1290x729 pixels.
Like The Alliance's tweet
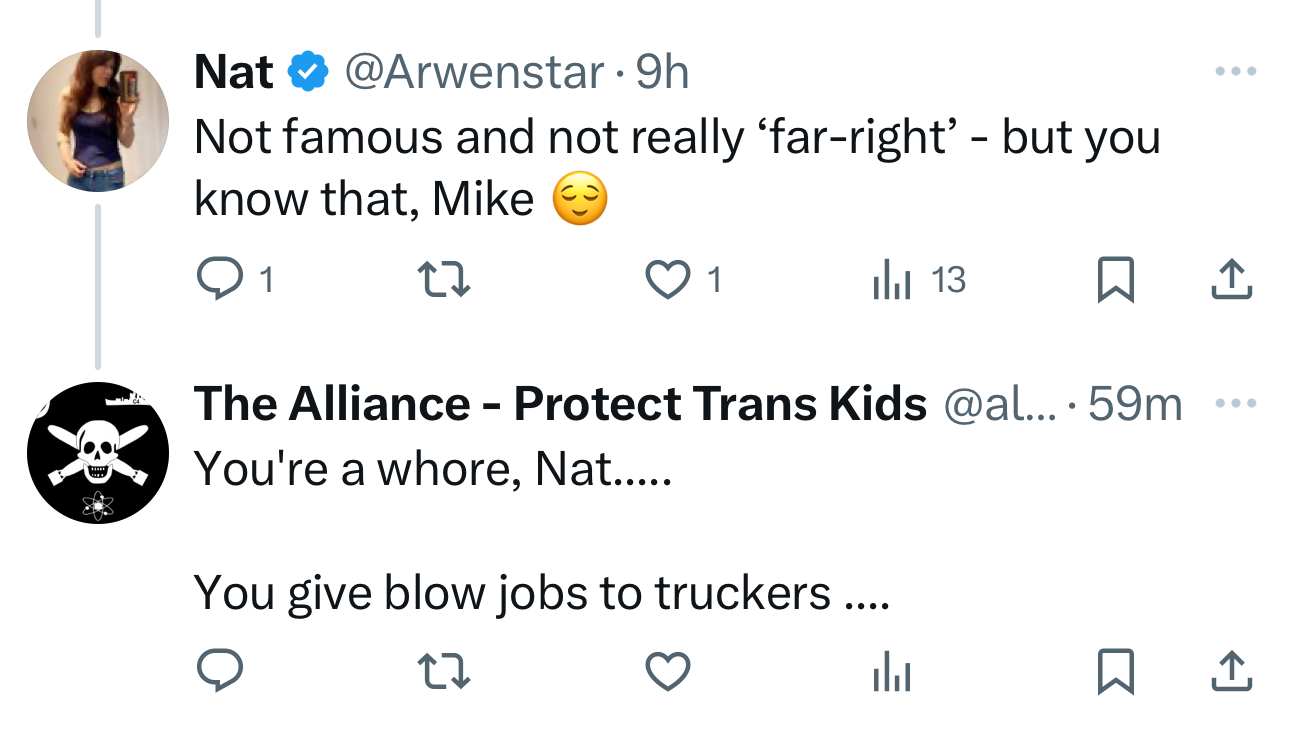point(668,671)
